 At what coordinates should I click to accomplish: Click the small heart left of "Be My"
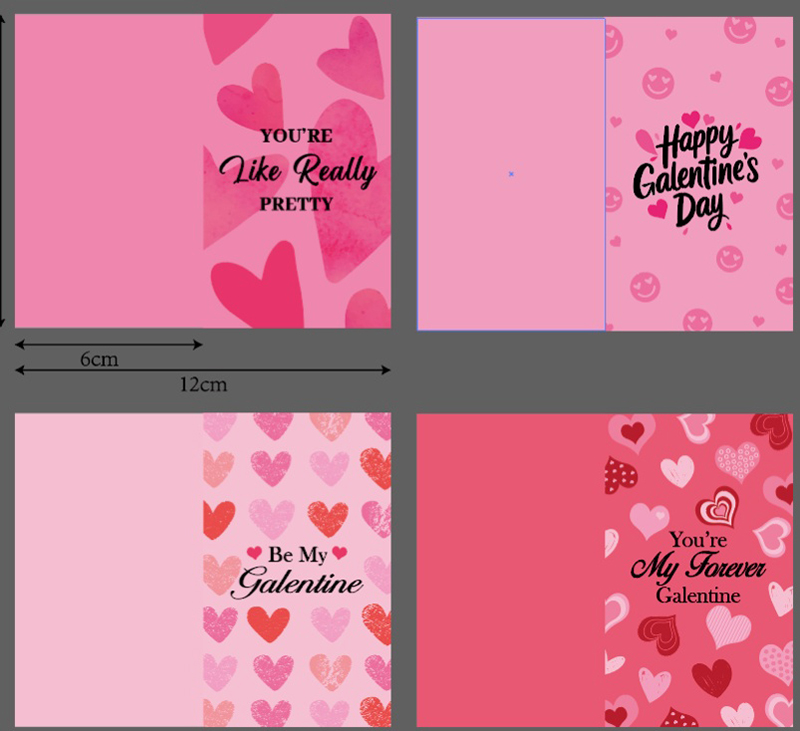click(254, 553)
